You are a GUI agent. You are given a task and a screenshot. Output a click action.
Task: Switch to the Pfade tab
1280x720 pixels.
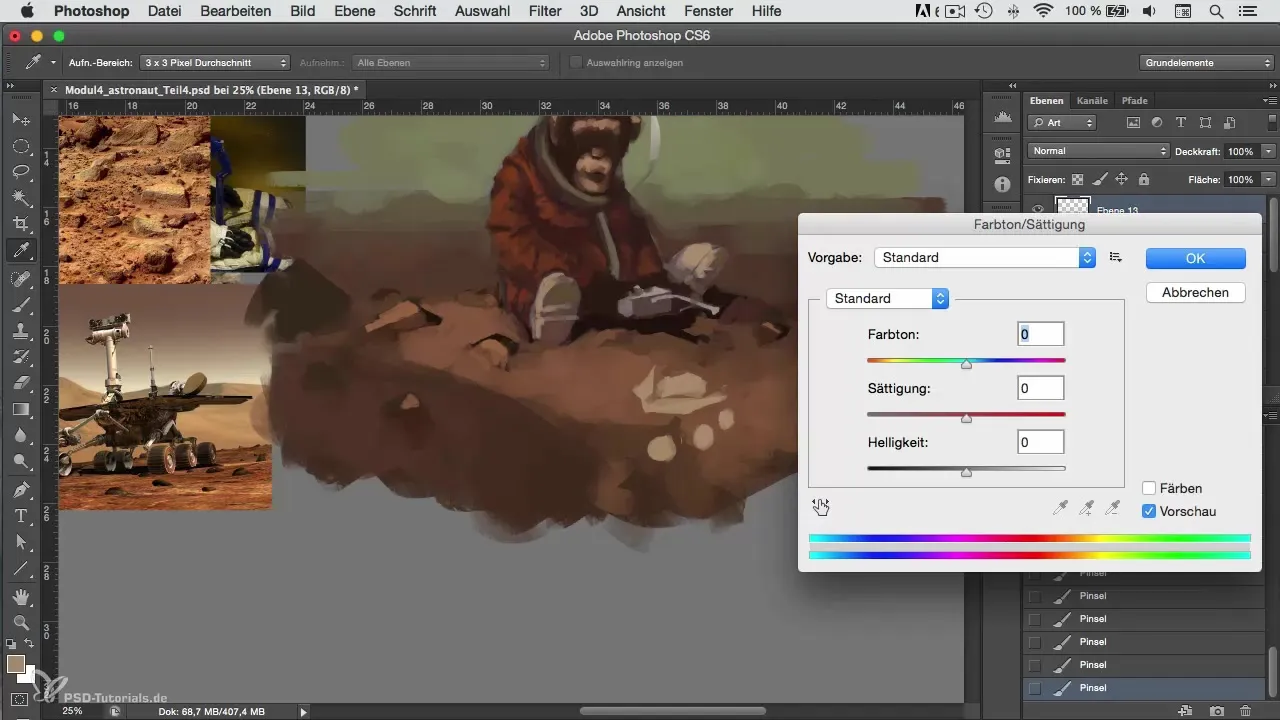(1134, 101)
